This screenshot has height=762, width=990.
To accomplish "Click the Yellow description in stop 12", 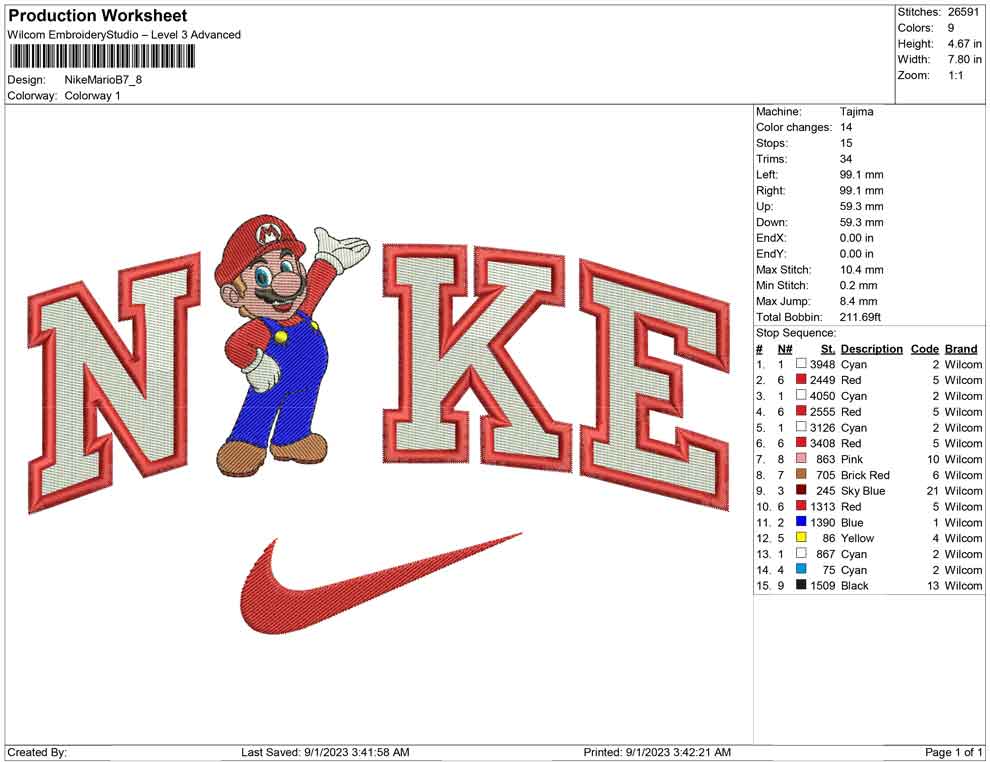I will [x=857, y=538].
